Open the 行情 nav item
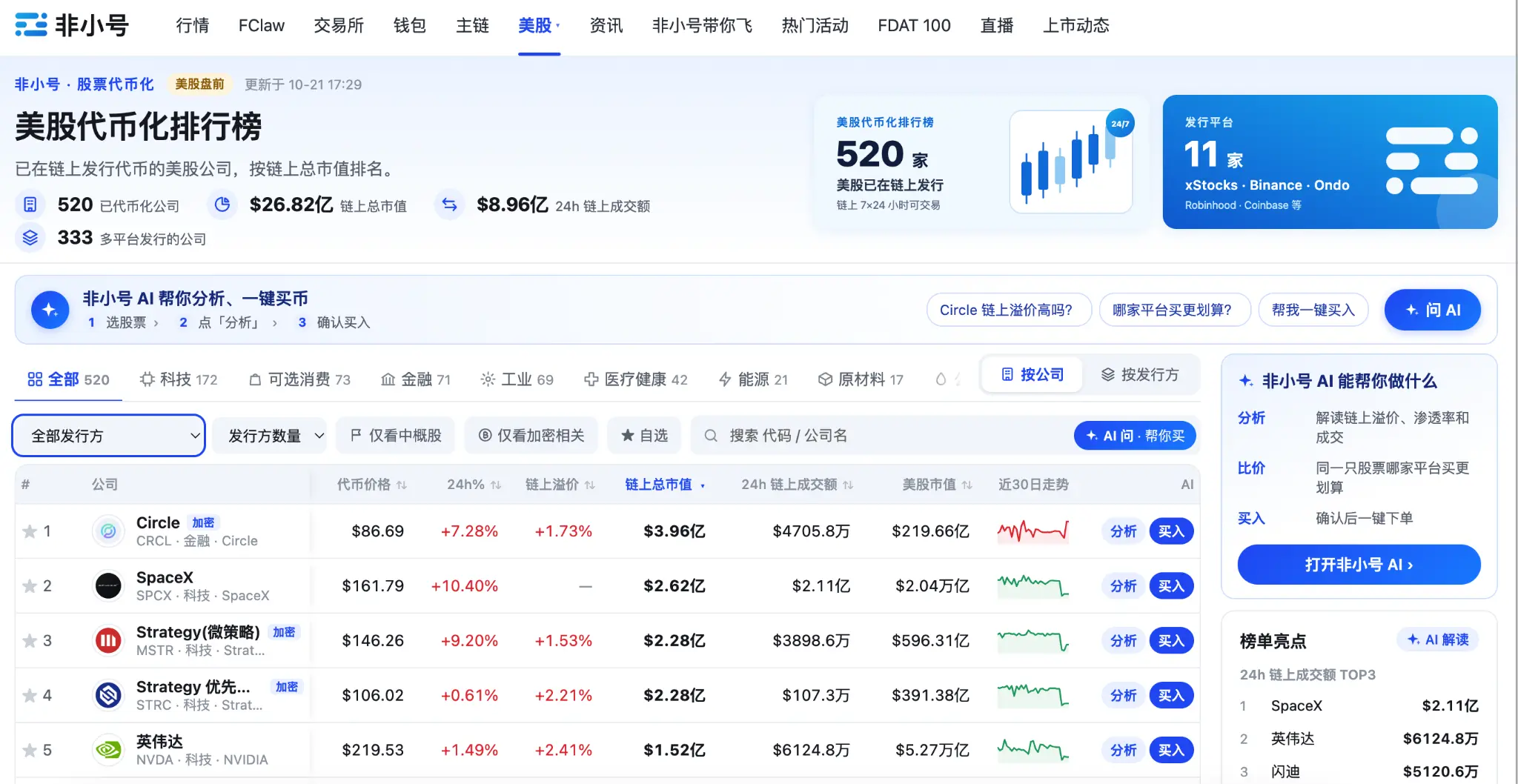The image size is (1518, 784). [193, 26]
